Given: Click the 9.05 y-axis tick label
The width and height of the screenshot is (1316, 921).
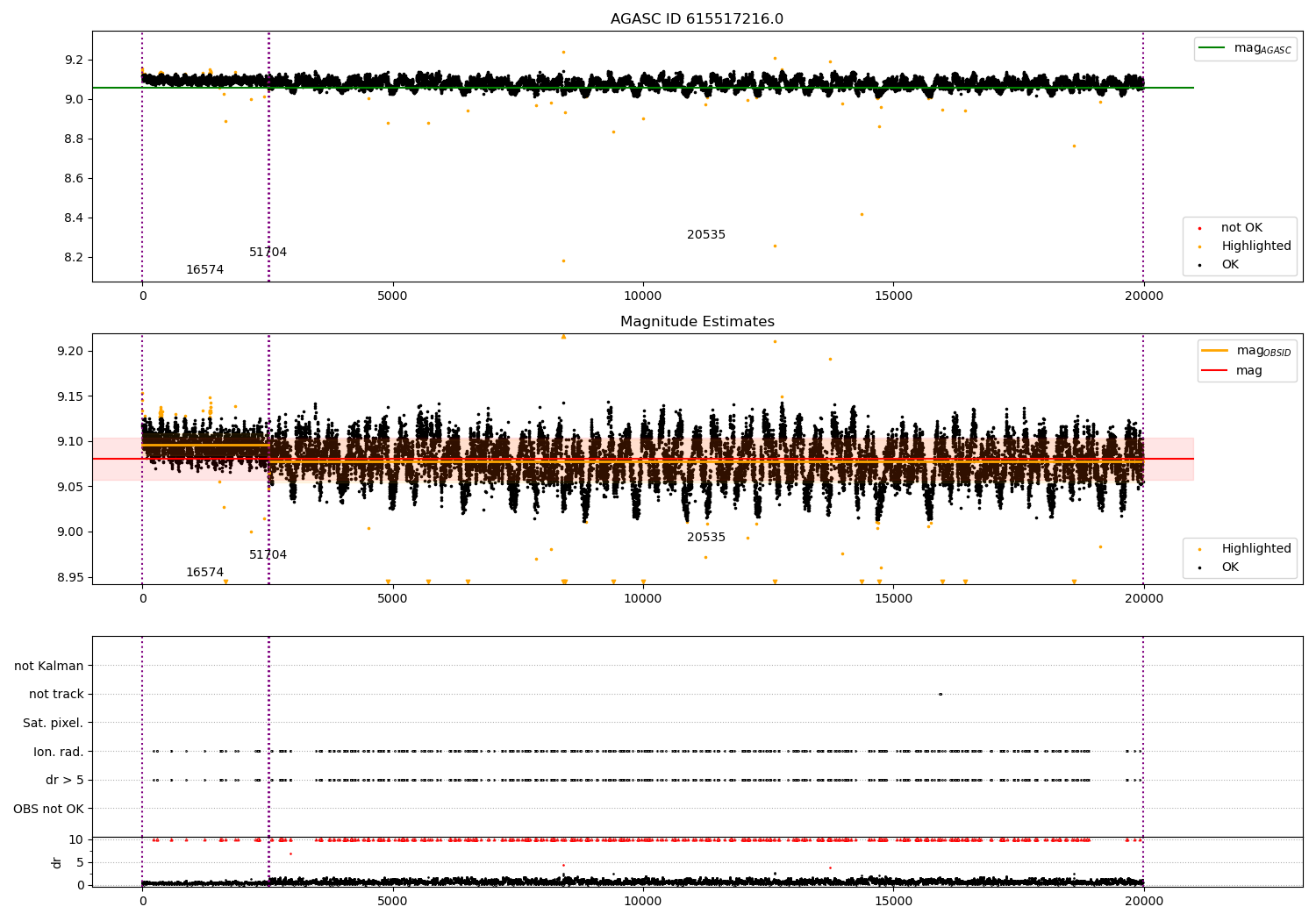Looking at the screenshot, I should point(70,488).
